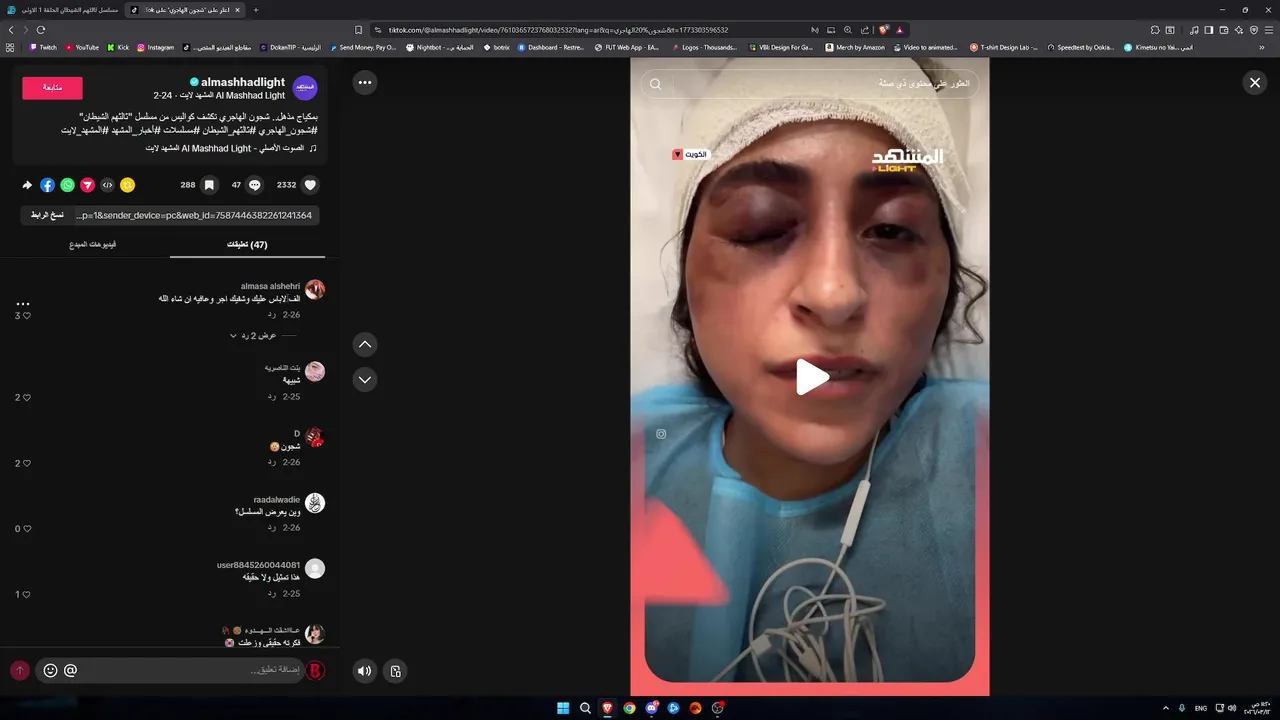Mute the video with the speaker icon
The image size is (1280, 720).
tap(365, 671)
